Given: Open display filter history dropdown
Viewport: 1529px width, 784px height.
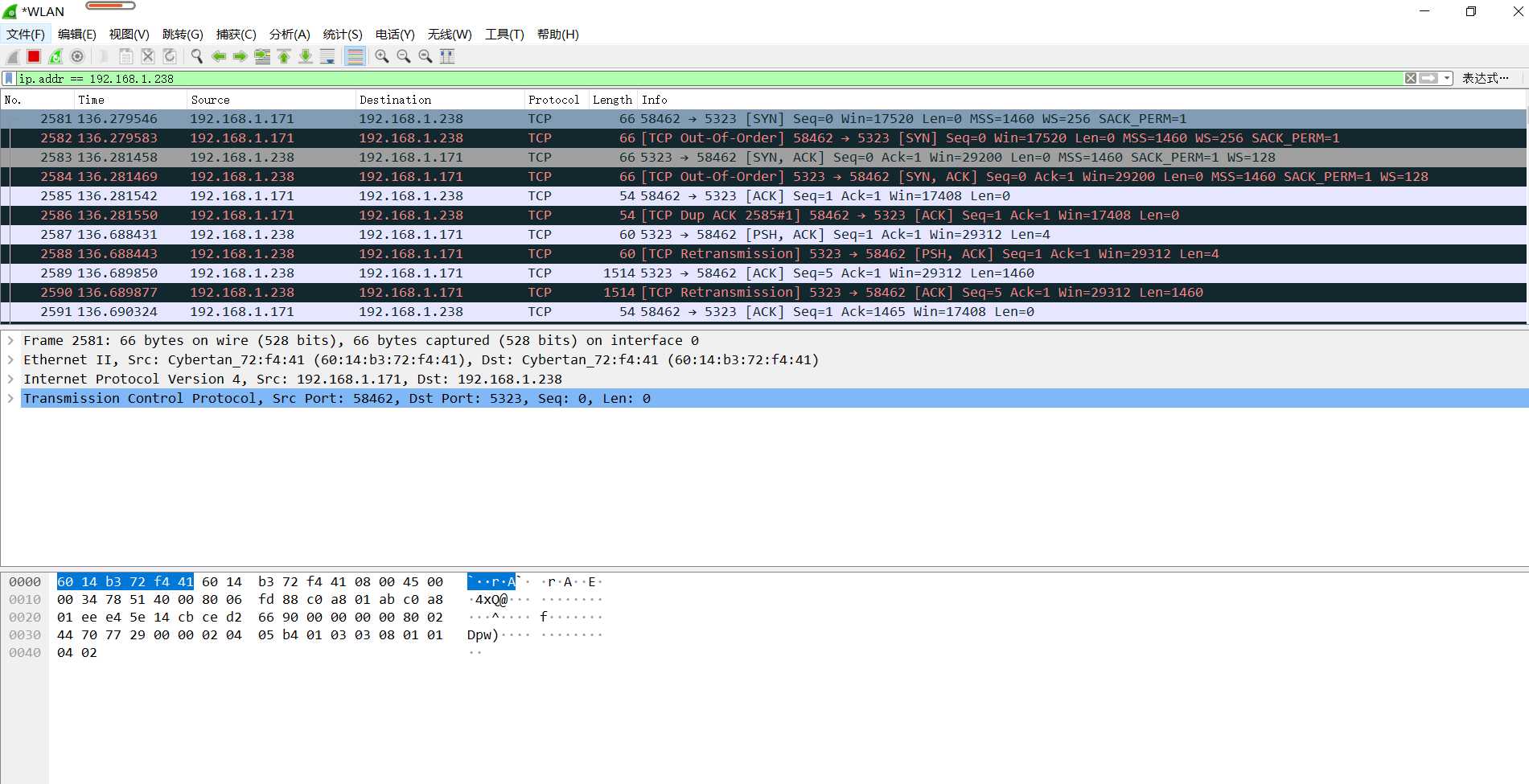Looking at the screenshot, I should tap(1447, 79).
